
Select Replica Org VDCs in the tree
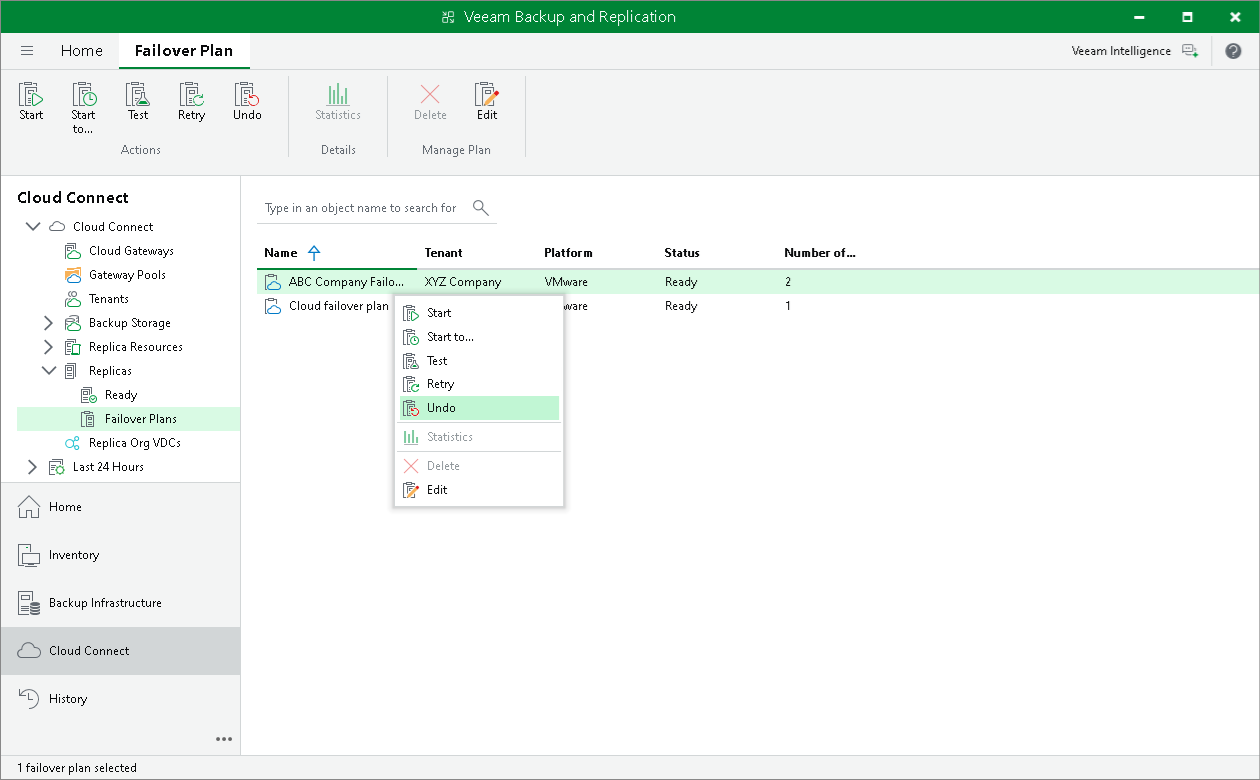pyautogui.click(x=134, y=443)
